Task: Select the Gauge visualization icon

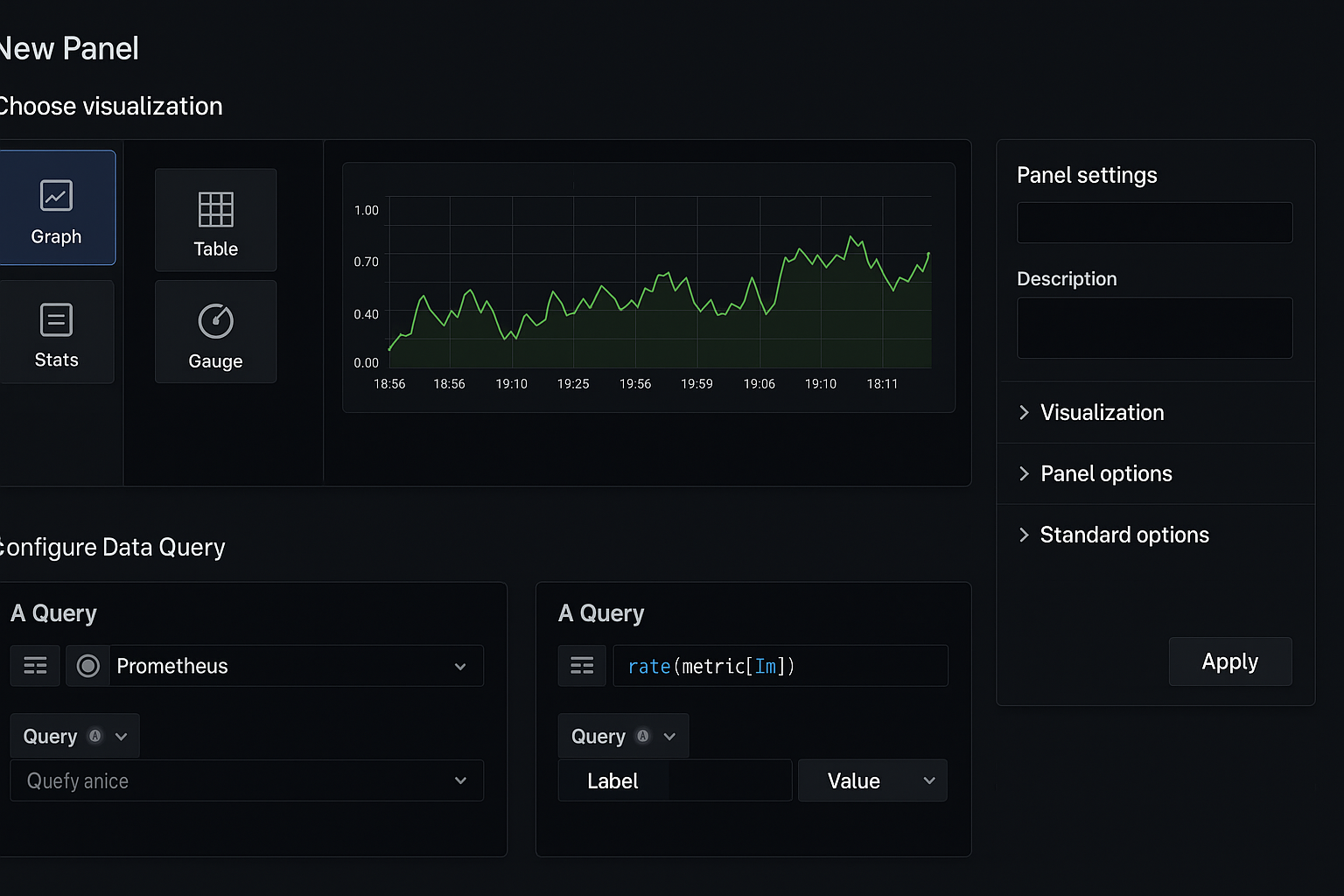Action: coord(215,321)
